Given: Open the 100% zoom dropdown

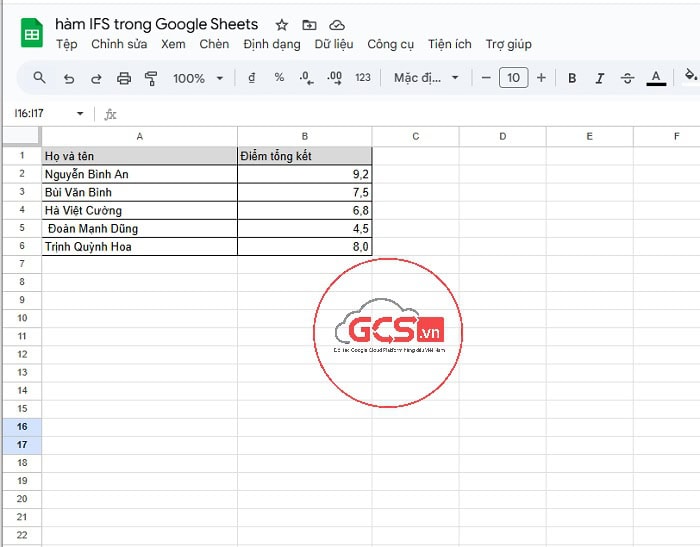Looking at the screenshot, I should (197, 78).
